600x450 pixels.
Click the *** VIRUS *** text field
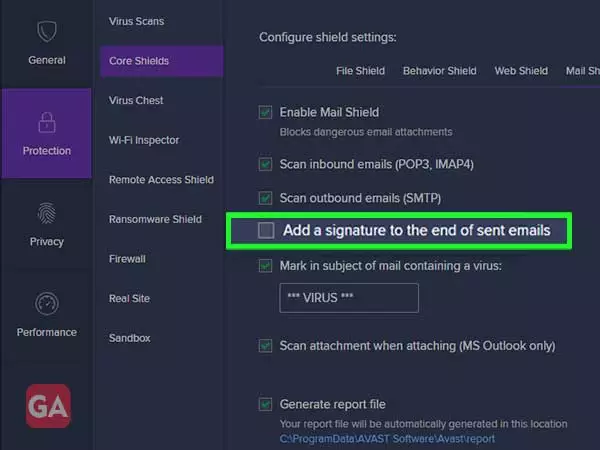(x=349, y=298)
